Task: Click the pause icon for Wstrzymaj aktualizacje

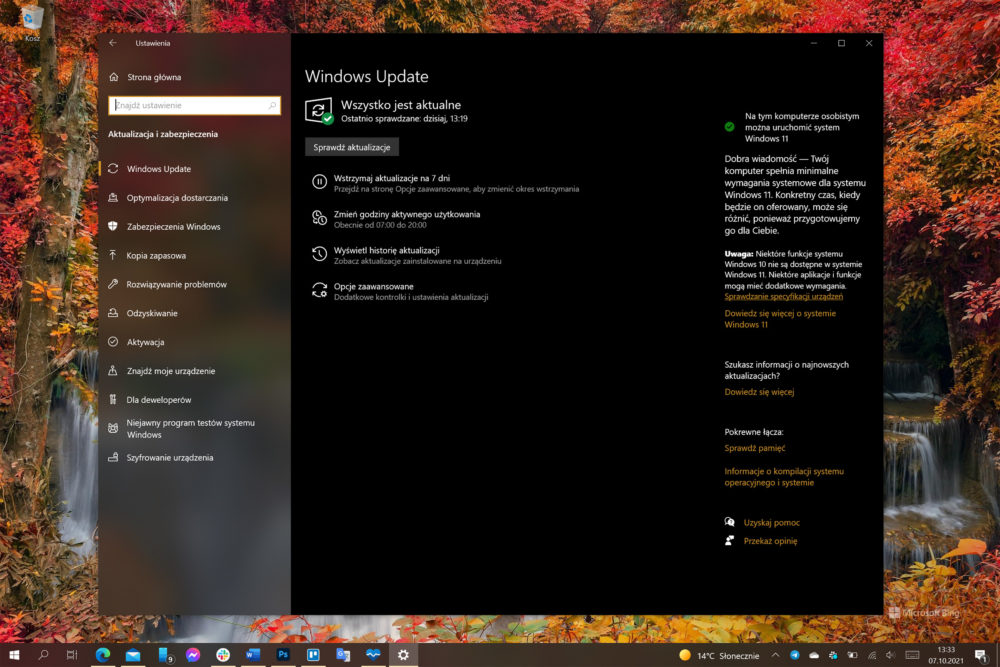Action: pos(319,182)
